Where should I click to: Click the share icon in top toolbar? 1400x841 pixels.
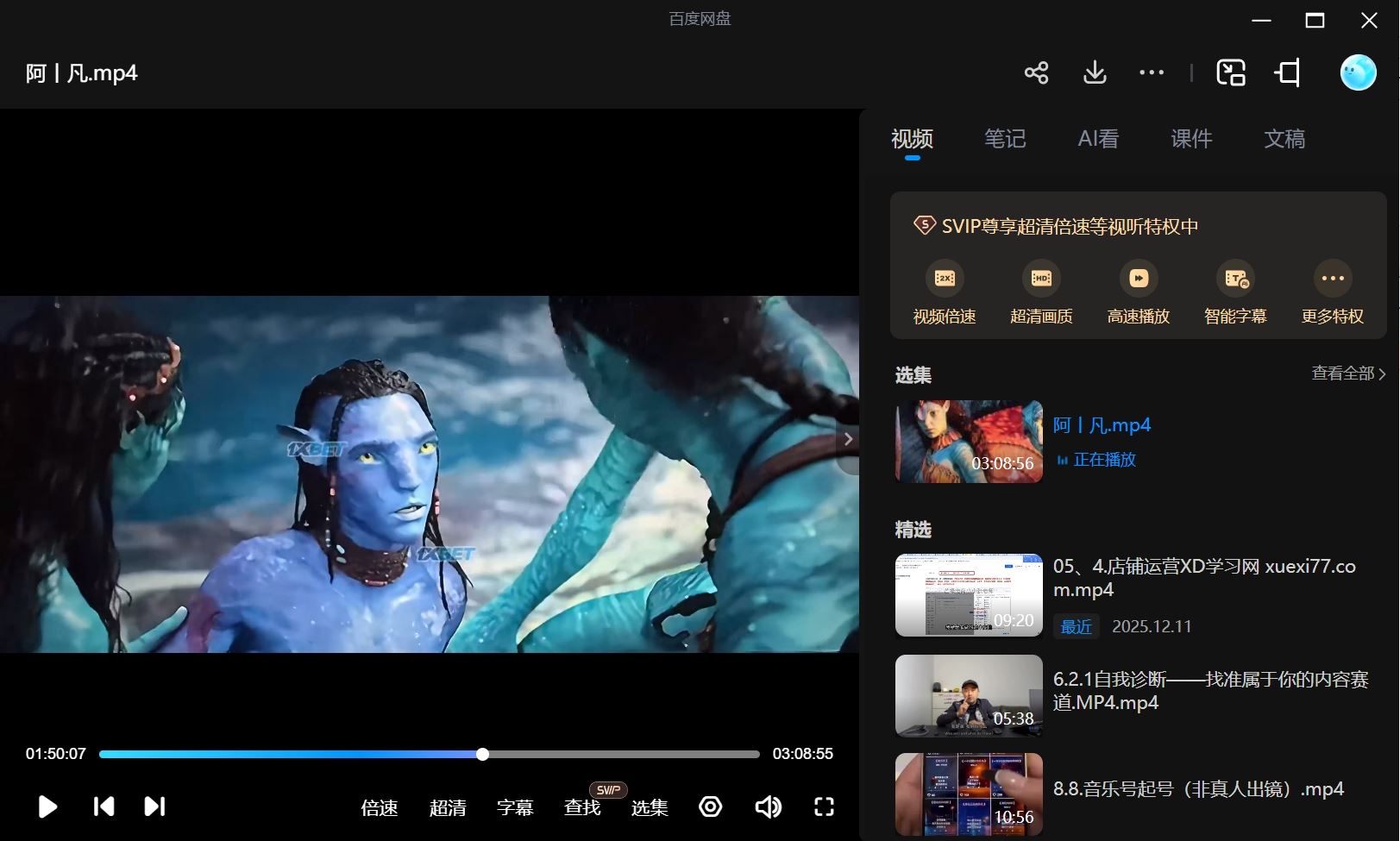(1036, 72)
